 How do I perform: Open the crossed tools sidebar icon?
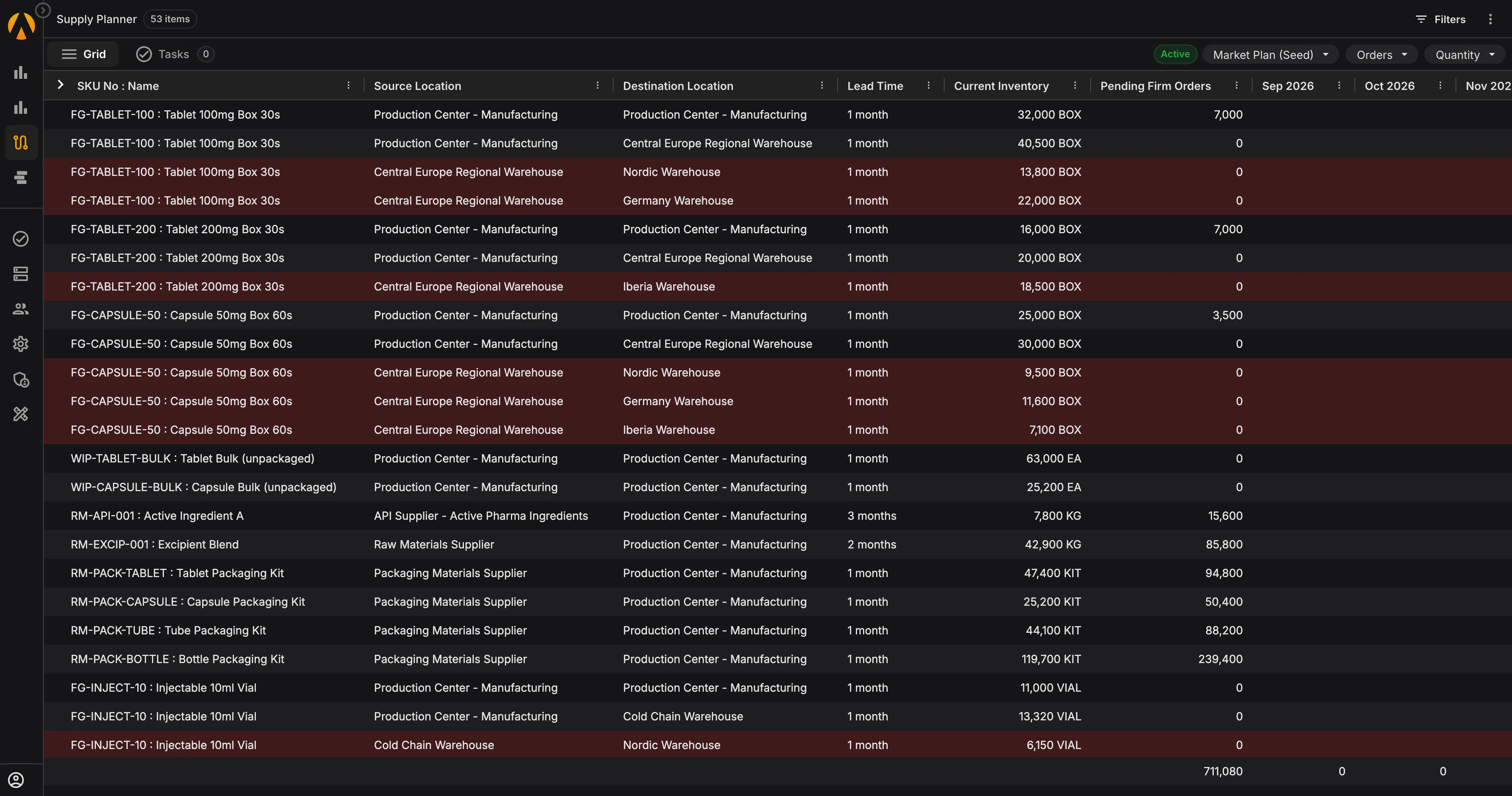21,414
